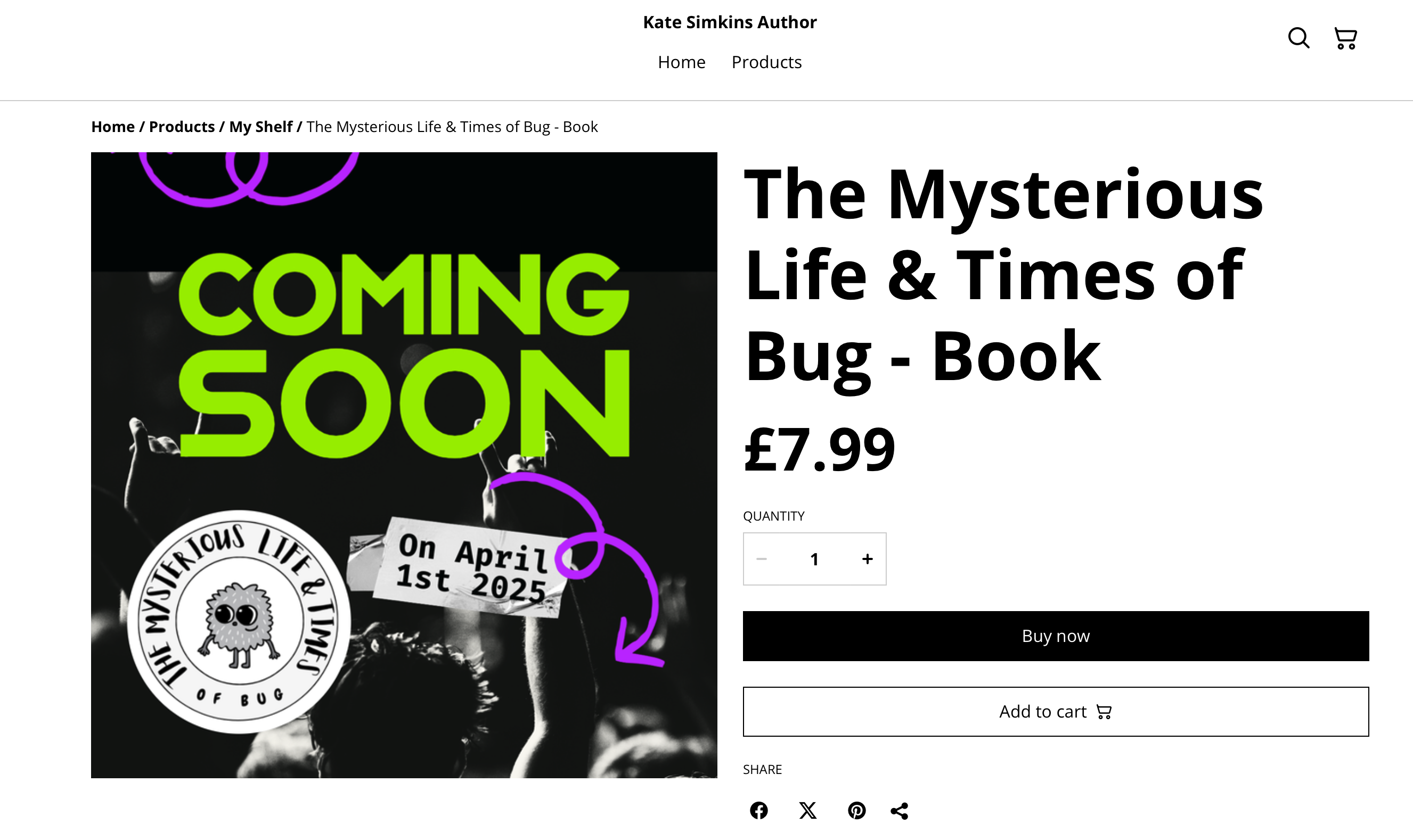Go to Products via breadcrumb
This screenshot has height=840, width=1413.
click(182, 126)
